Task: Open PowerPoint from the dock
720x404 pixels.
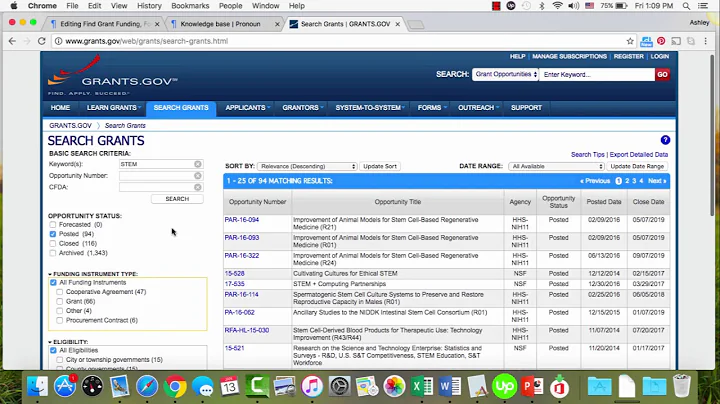Action: click(532, 386)
